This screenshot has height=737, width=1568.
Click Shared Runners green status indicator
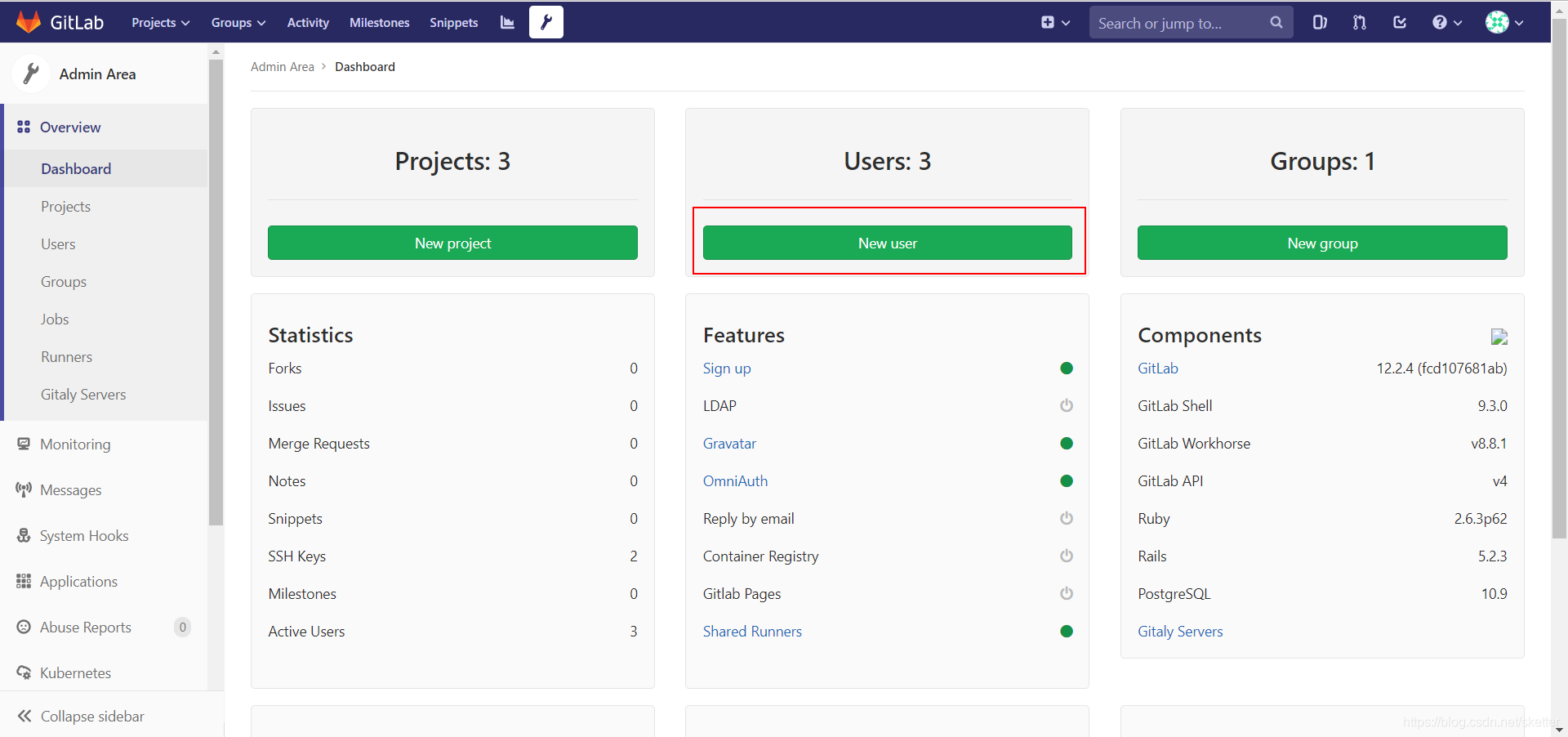tap(1067, 631)
